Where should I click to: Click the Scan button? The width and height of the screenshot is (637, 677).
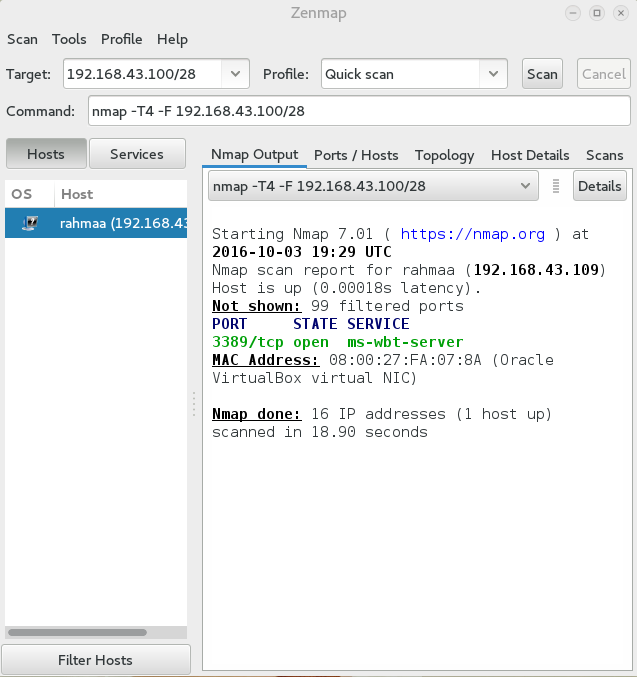click(542, 74)
